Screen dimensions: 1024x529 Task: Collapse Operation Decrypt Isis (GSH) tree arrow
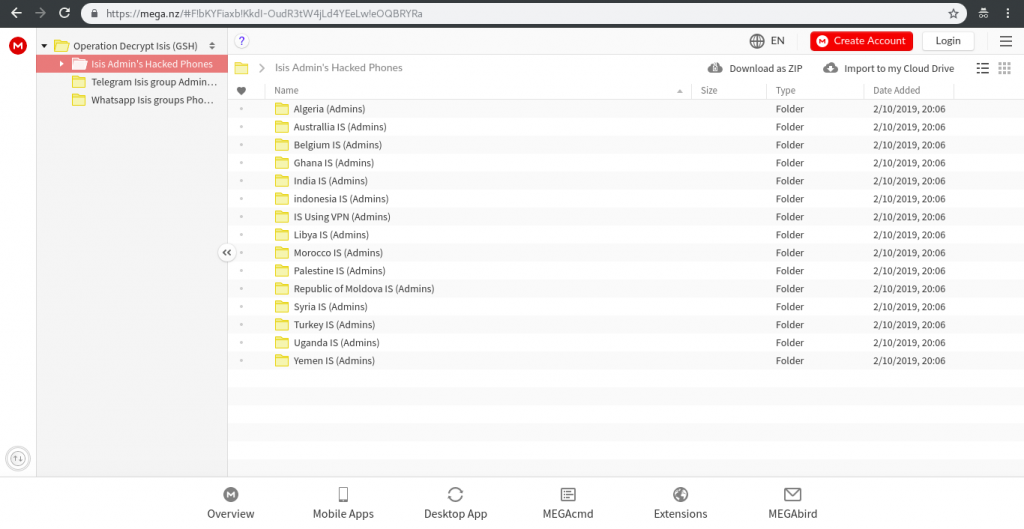pos(44,46)
